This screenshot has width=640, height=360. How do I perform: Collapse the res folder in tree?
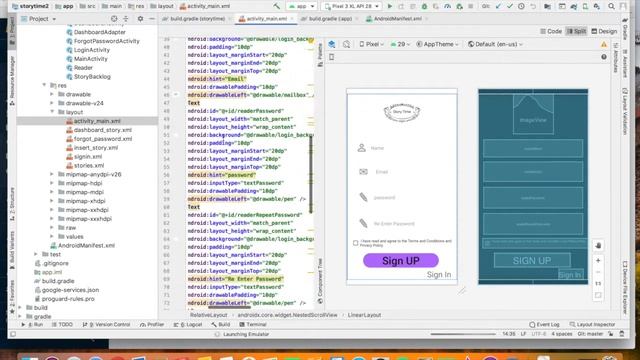pos(44,85)
